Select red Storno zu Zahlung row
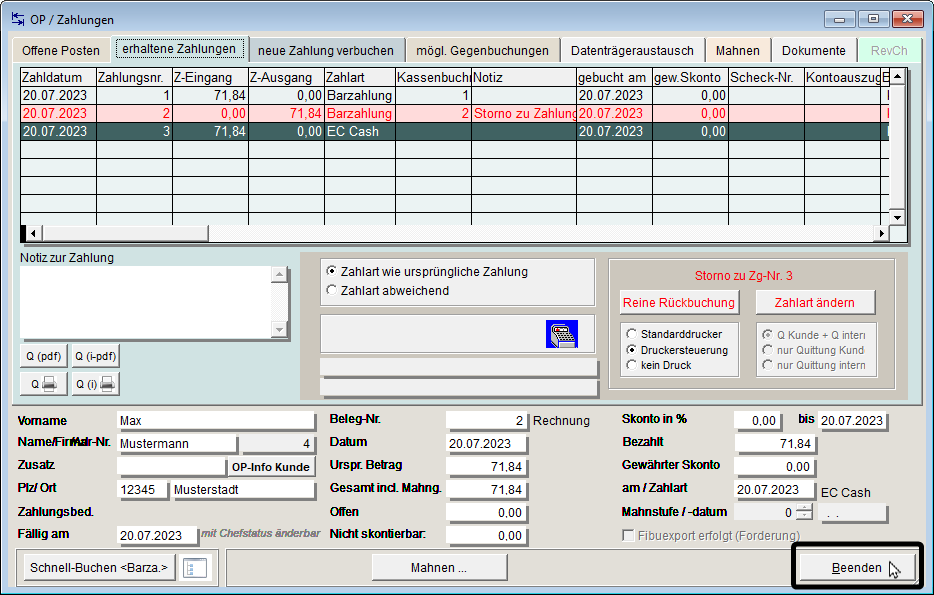Image resolution: width=934 pixels, height=595 pixels. (454, 113)
